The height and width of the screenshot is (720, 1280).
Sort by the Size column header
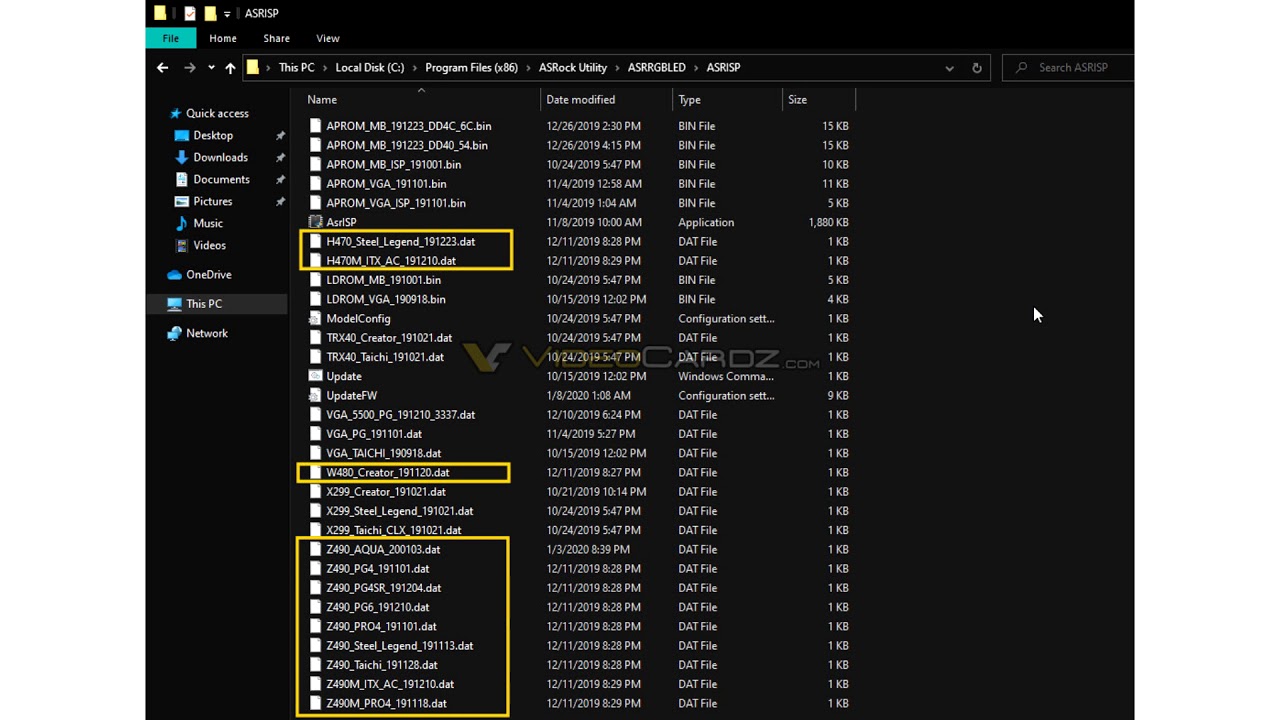(x=797, y=99)
